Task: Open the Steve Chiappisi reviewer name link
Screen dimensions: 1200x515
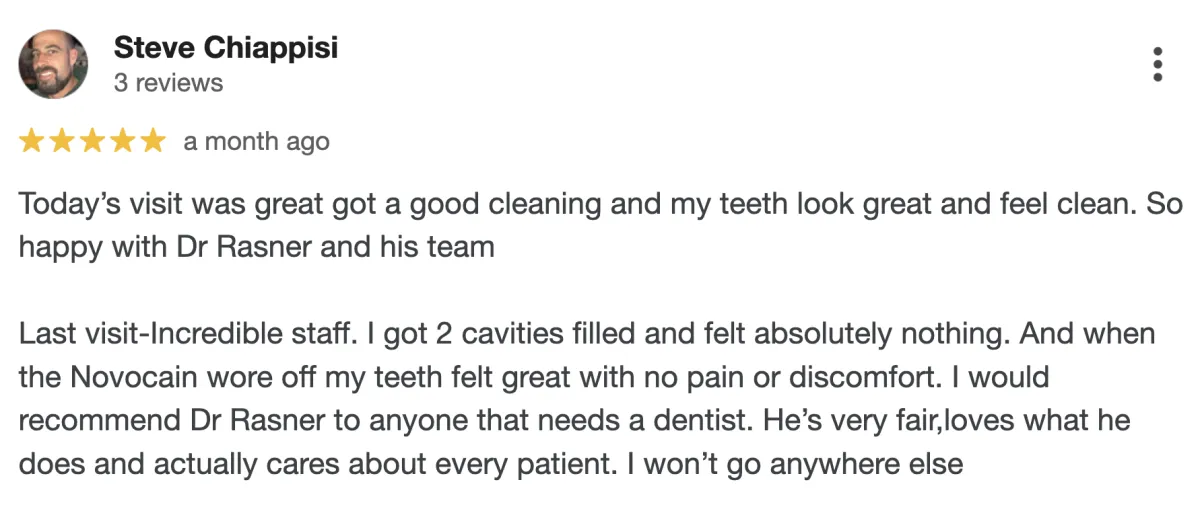Action: [226, 47]
